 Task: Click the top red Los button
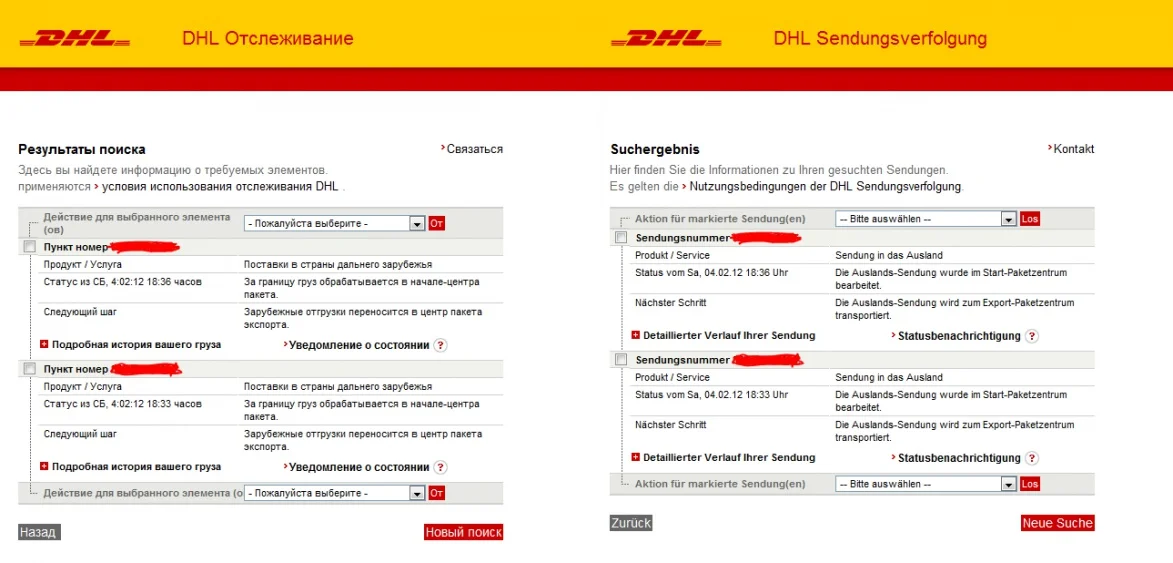[1030, 219]
